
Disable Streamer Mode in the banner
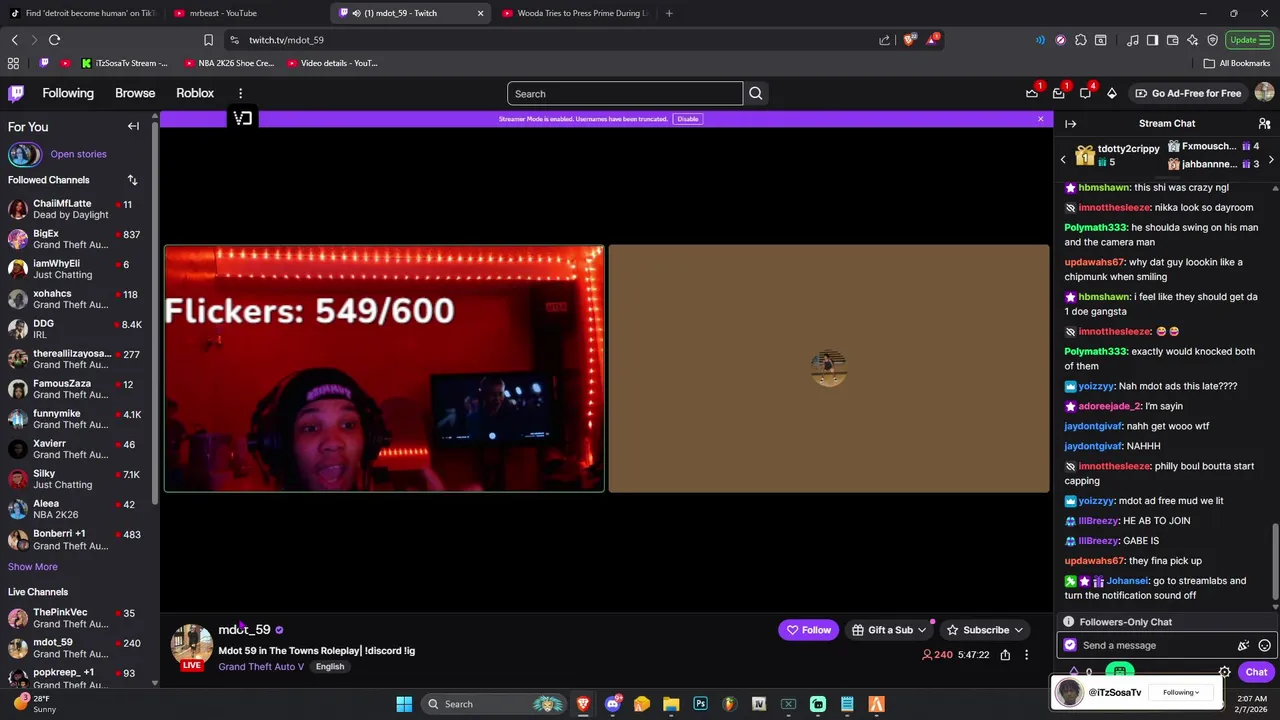point(688,119)
